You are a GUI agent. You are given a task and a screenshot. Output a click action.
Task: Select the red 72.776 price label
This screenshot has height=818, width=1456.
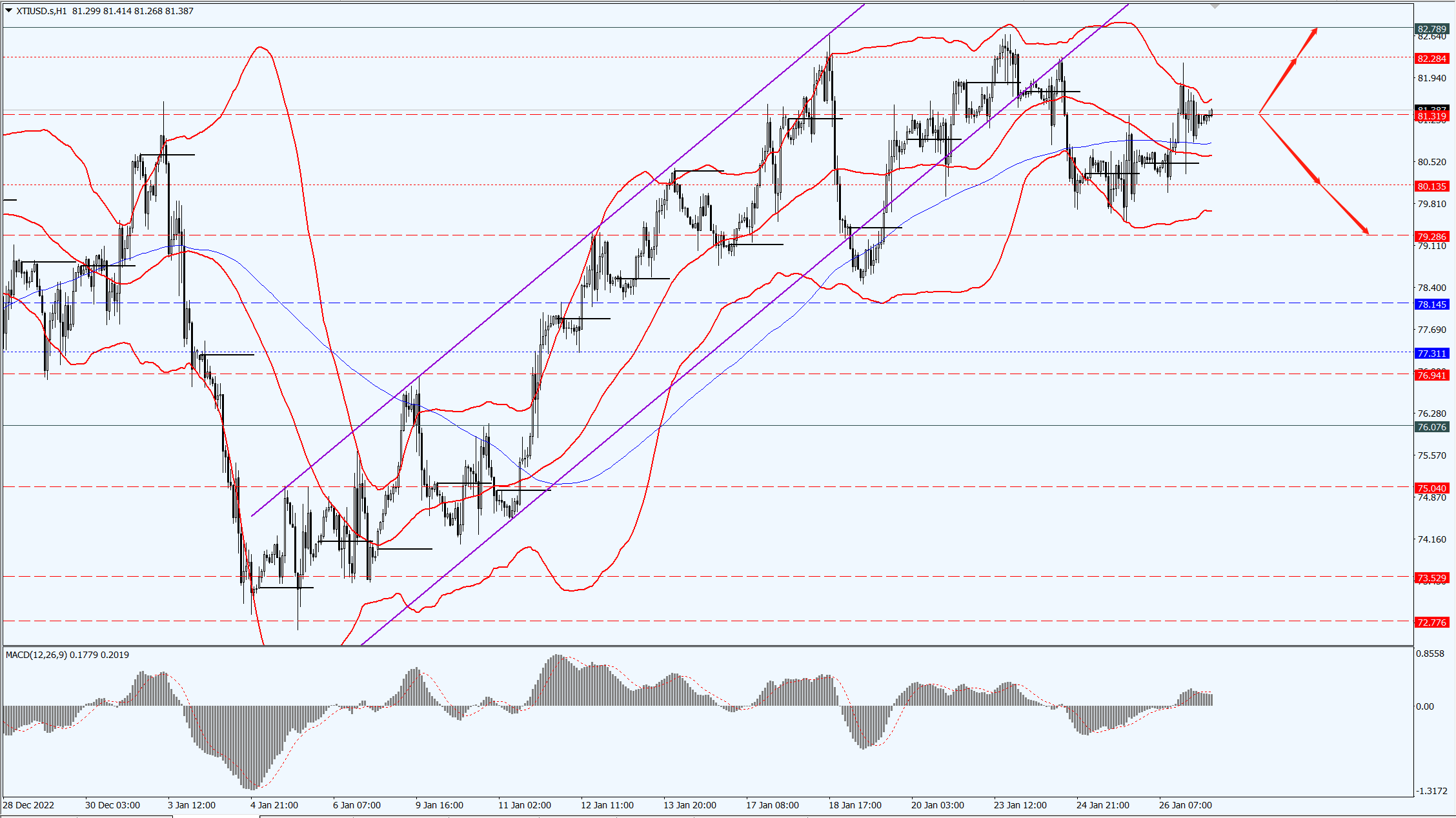pyautogui.click(x=1431, y=623)
